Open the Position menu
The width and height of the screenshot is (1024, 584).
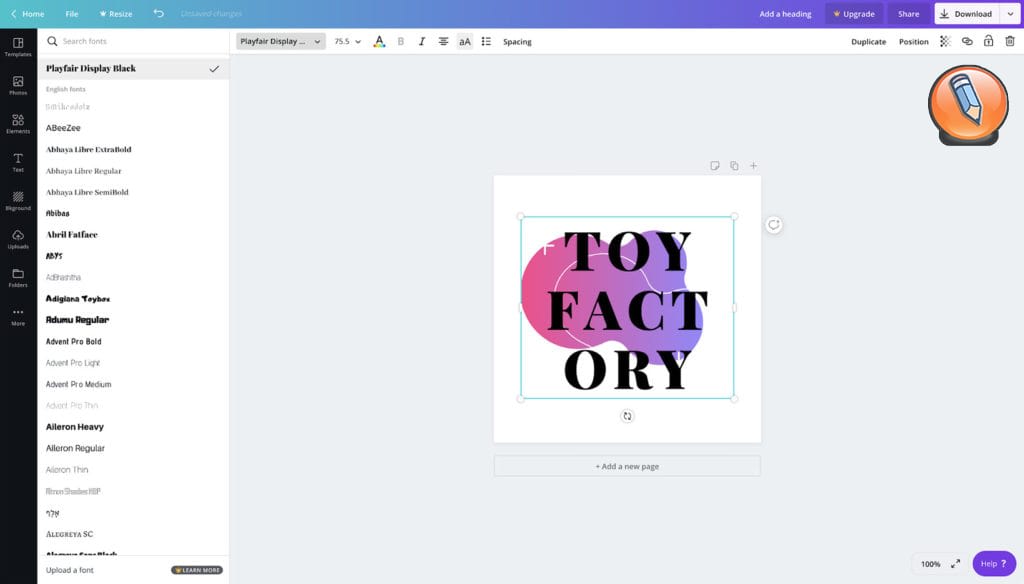913,41
